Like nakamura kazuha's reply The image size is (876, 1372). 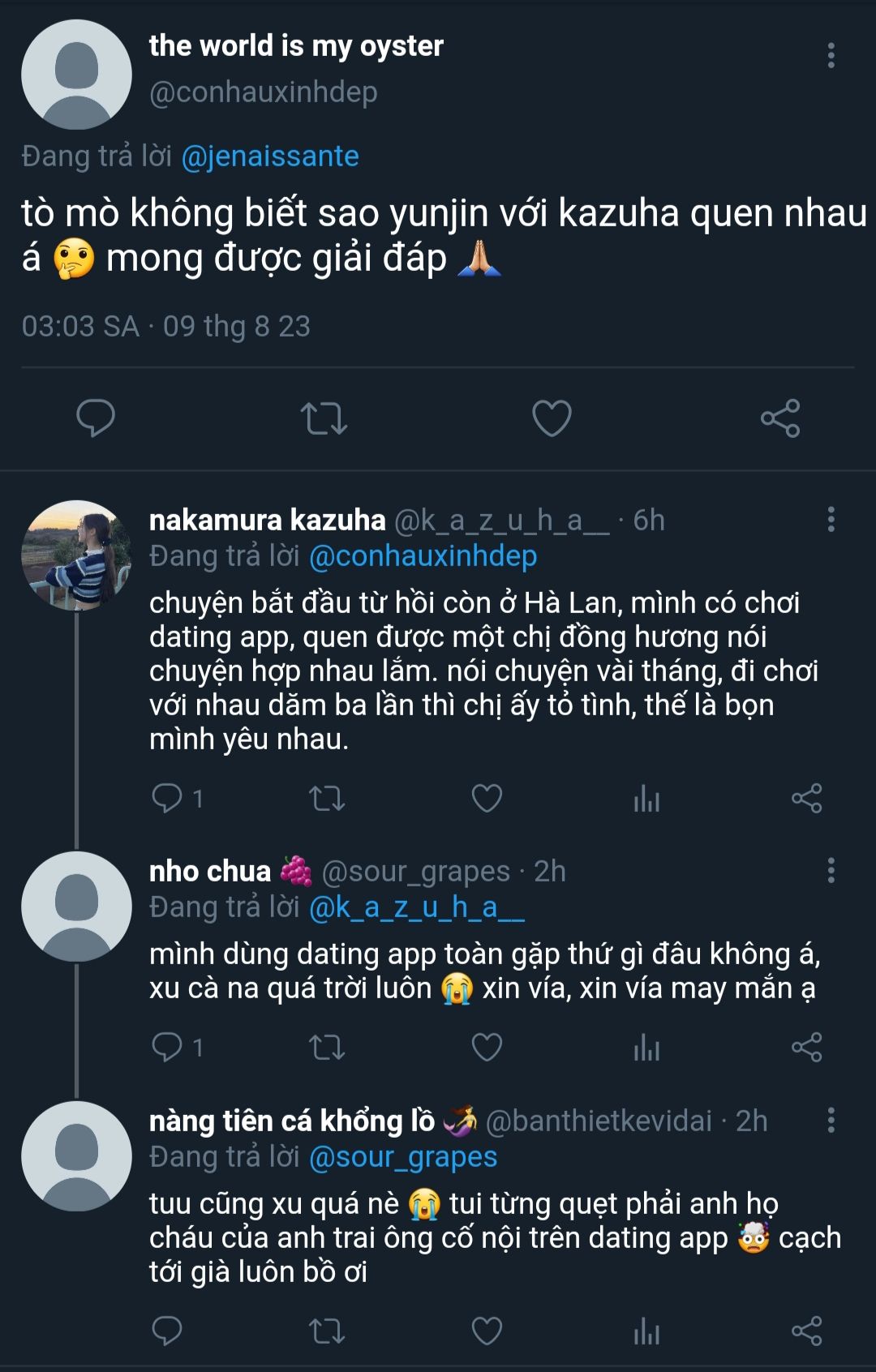[487, 799]
